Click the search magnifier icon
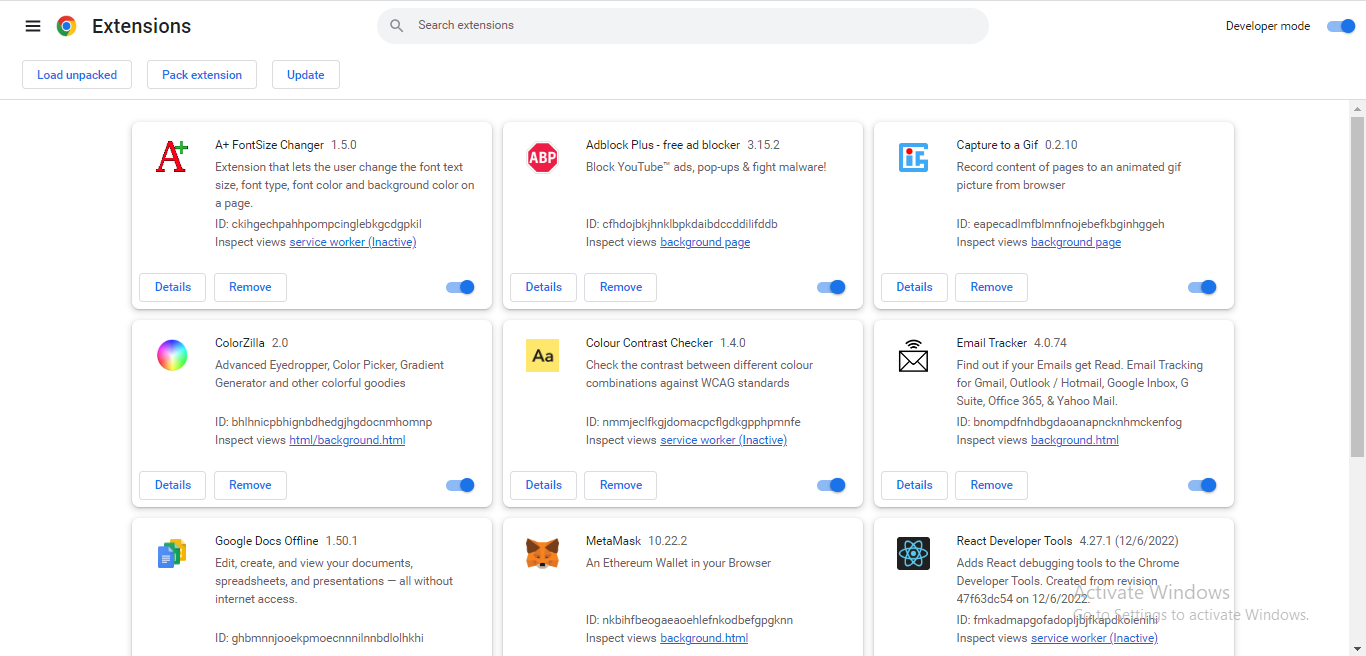1366x656 pixels. [x=397, y=26]
